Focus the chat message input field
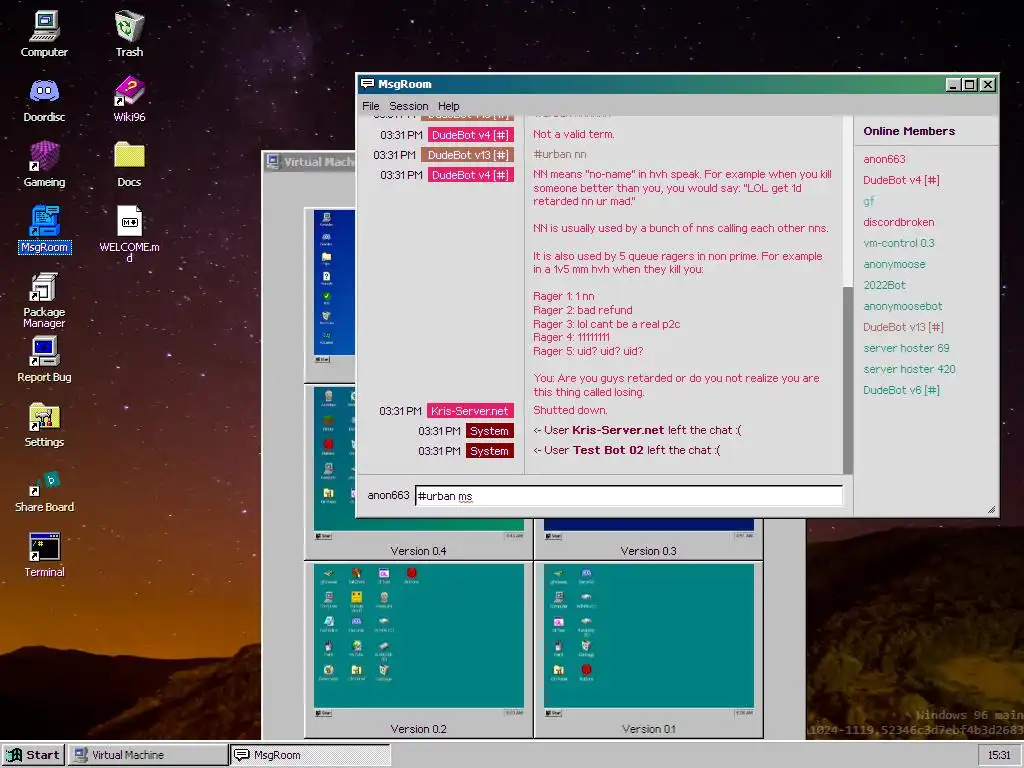This screenshot has height=768, width=1024. point(628,496)
